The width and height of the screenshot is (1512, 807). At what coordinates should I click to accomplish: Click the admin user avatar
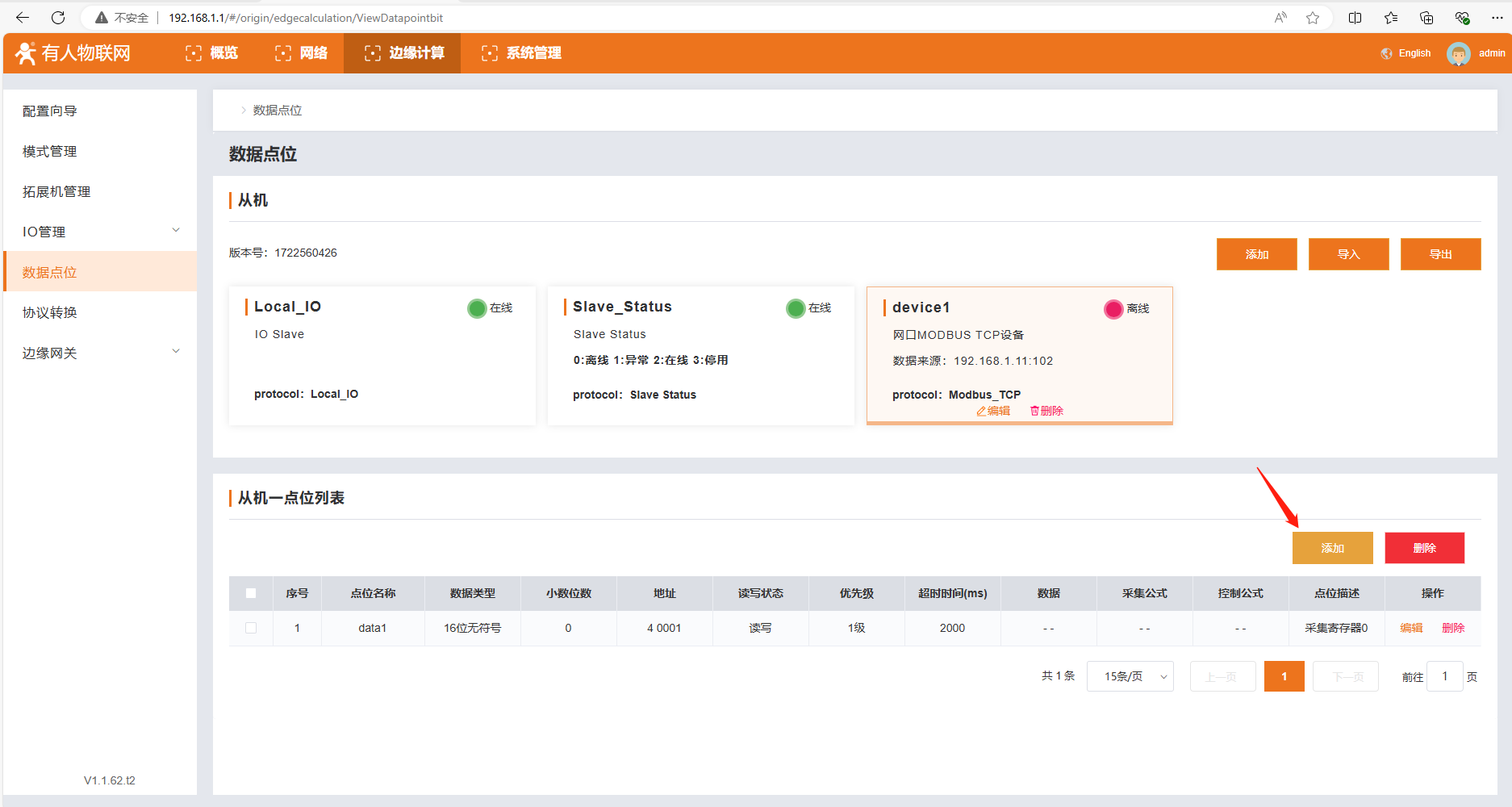coord(1458,53)
